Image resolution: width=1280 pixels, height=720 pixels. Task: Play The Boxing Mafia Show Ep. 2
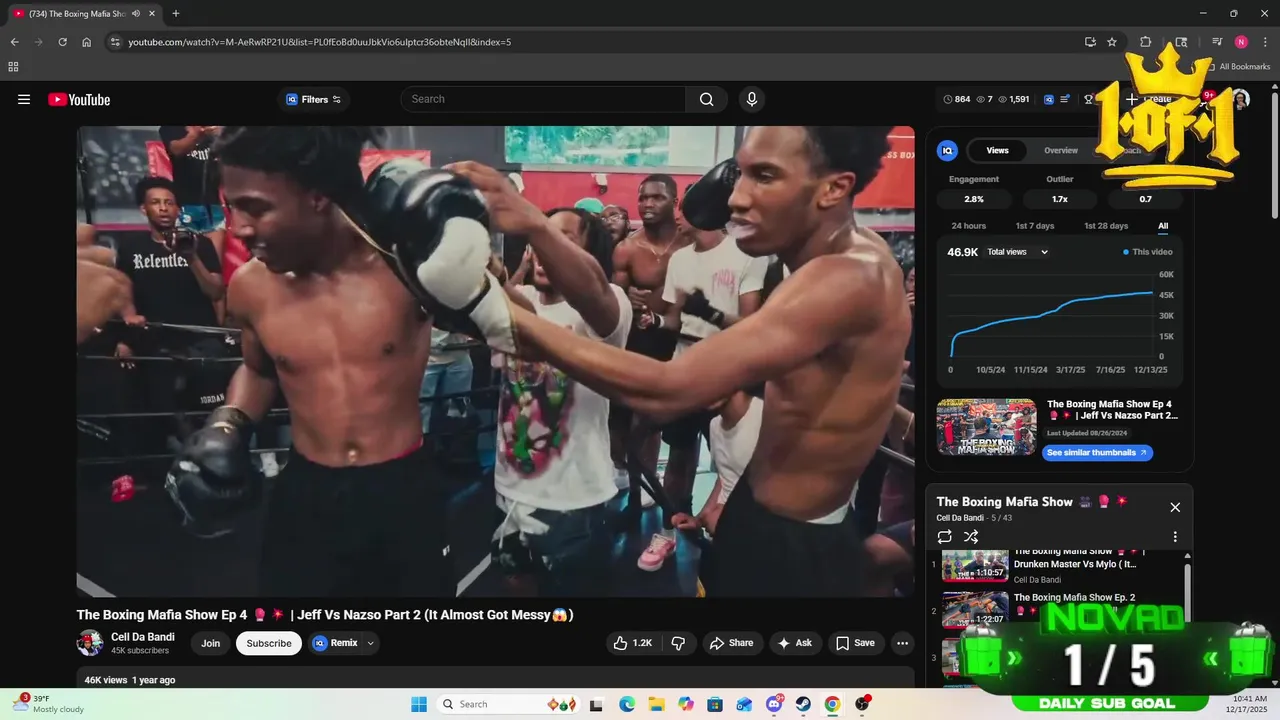pyautogui.click(x=1058, y=610)
